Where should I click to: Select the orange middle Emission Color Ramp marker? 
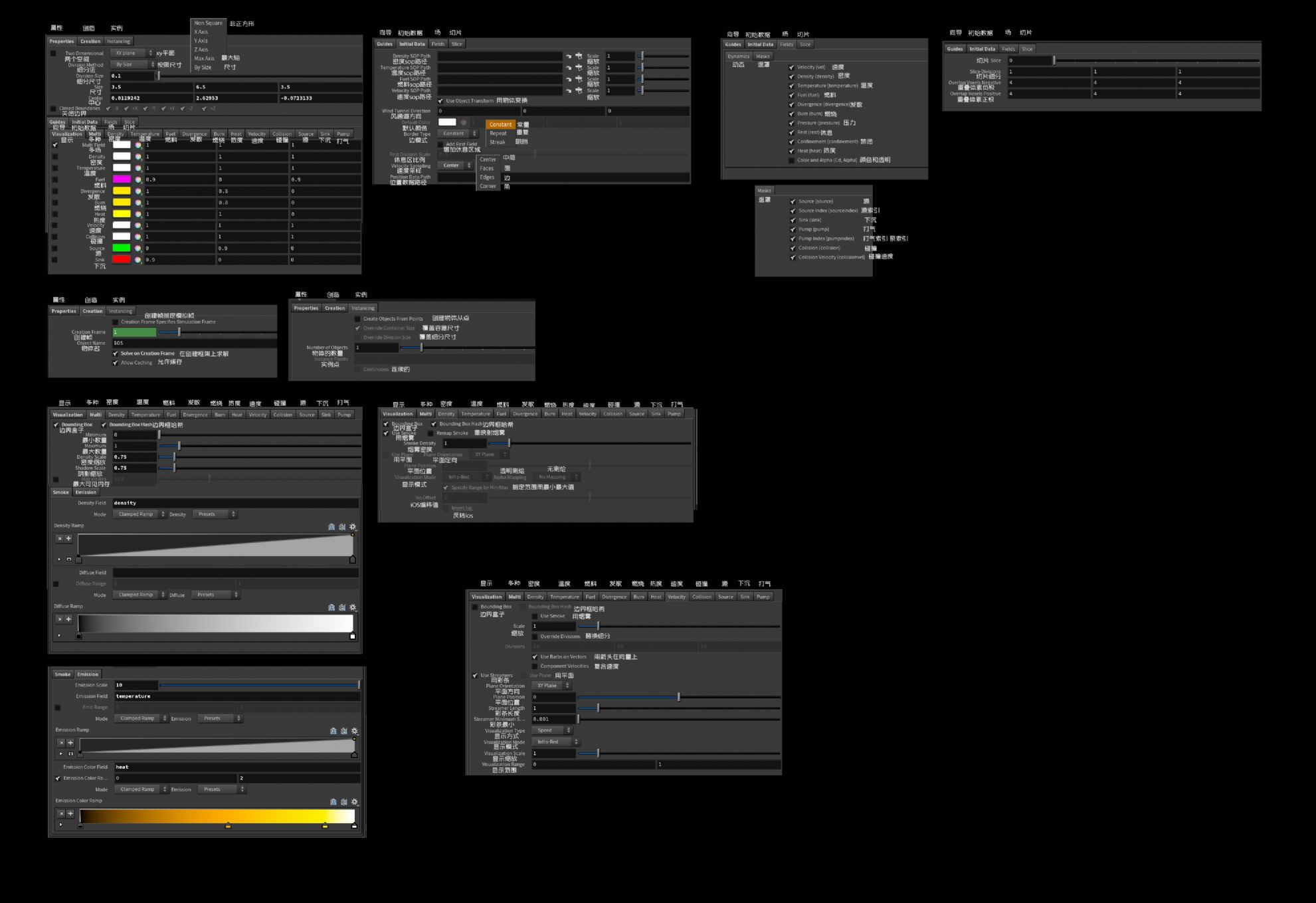pos(228,826)
